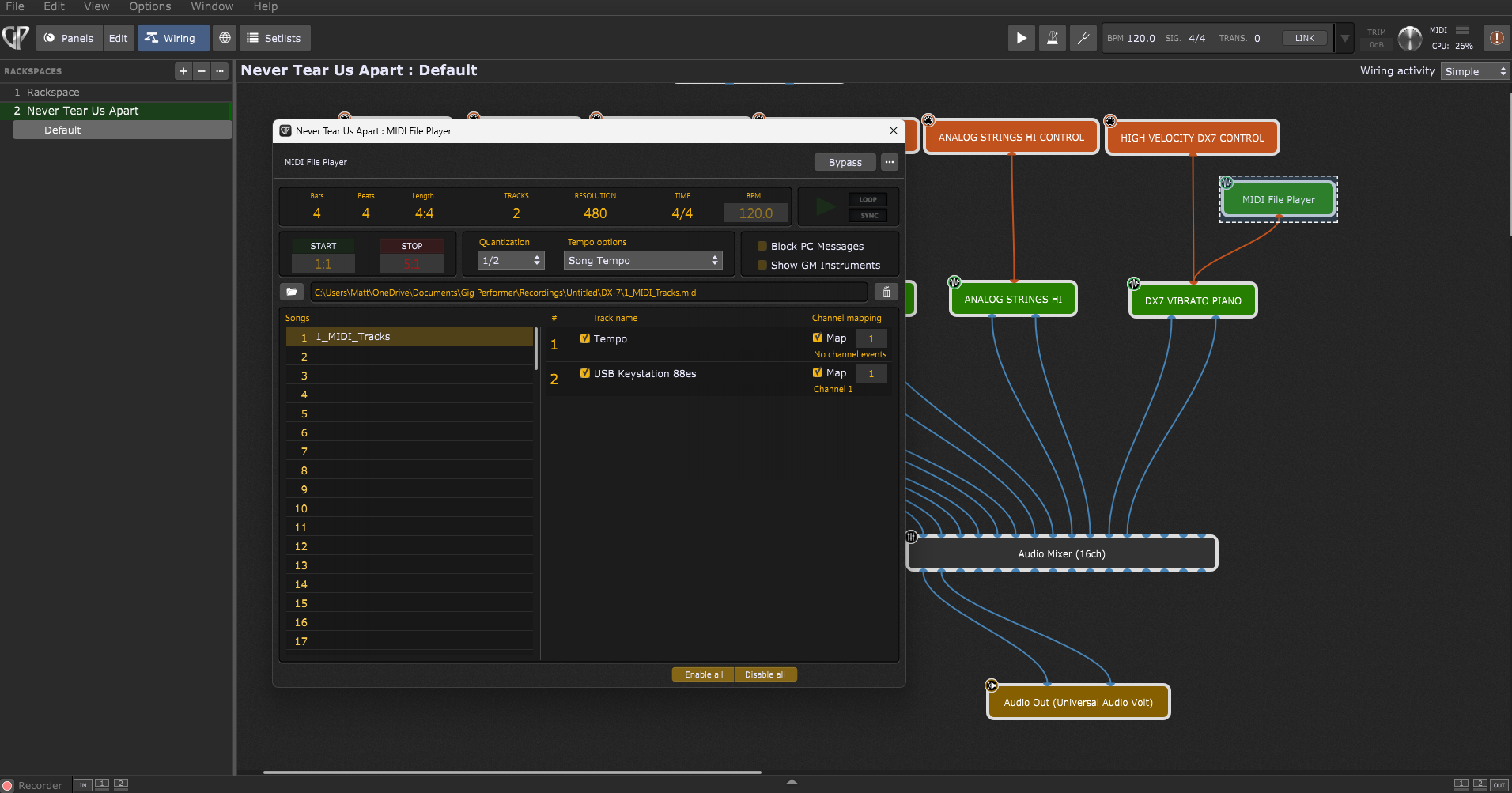Open the tuner icon in top toolbar
The width and height of the screenshot is (1512, 793).
click(x=1083, y=38)
